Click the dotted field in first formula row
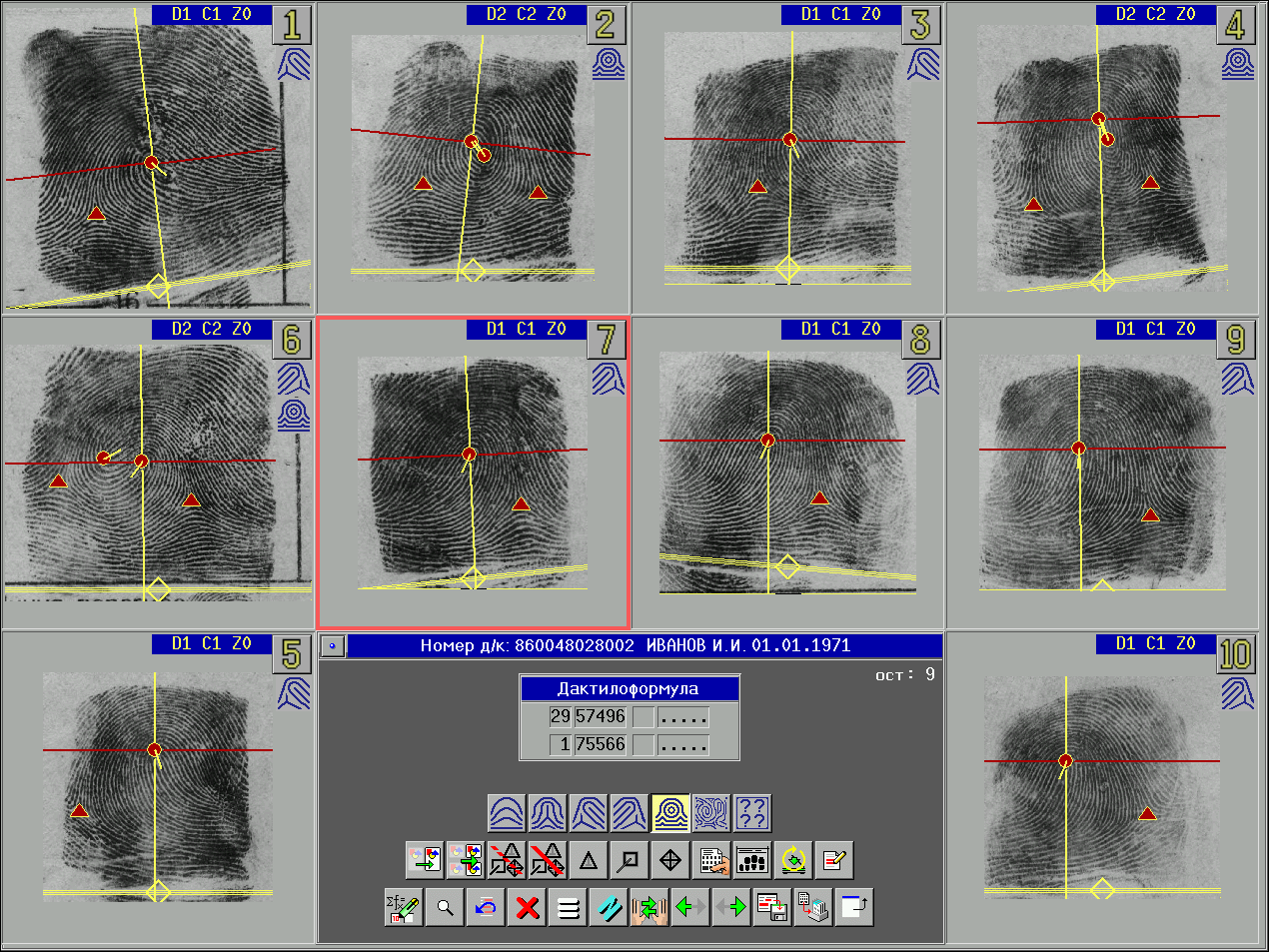1269x952 pixels. pos(684,716)
